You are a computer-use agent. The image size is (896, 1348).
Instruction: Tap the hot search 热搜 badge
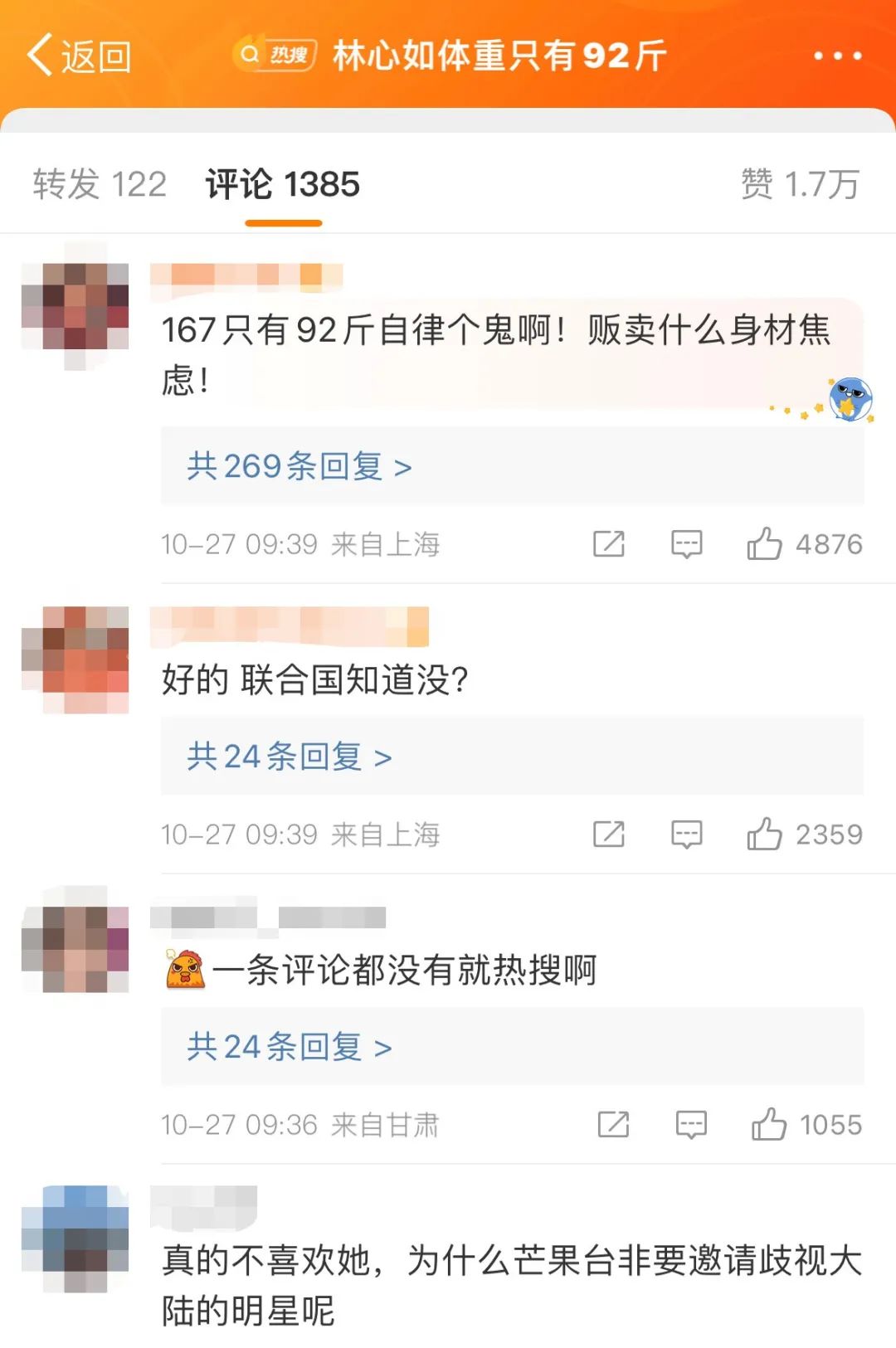(275, 55)
